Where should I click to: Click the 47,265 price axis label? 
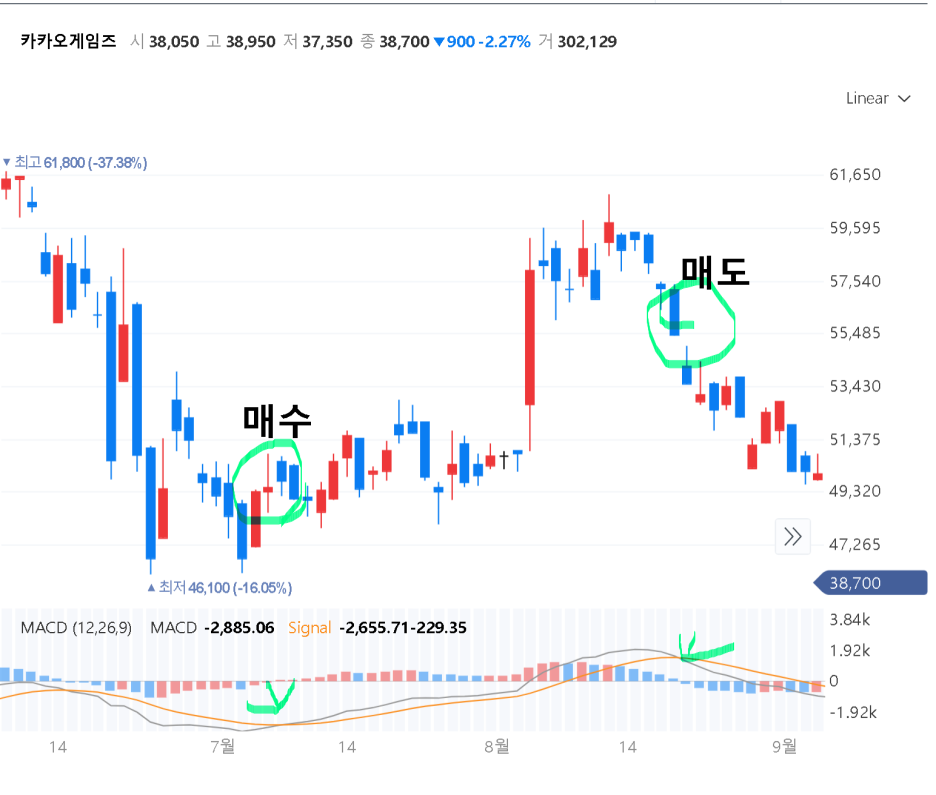point(855,544)
